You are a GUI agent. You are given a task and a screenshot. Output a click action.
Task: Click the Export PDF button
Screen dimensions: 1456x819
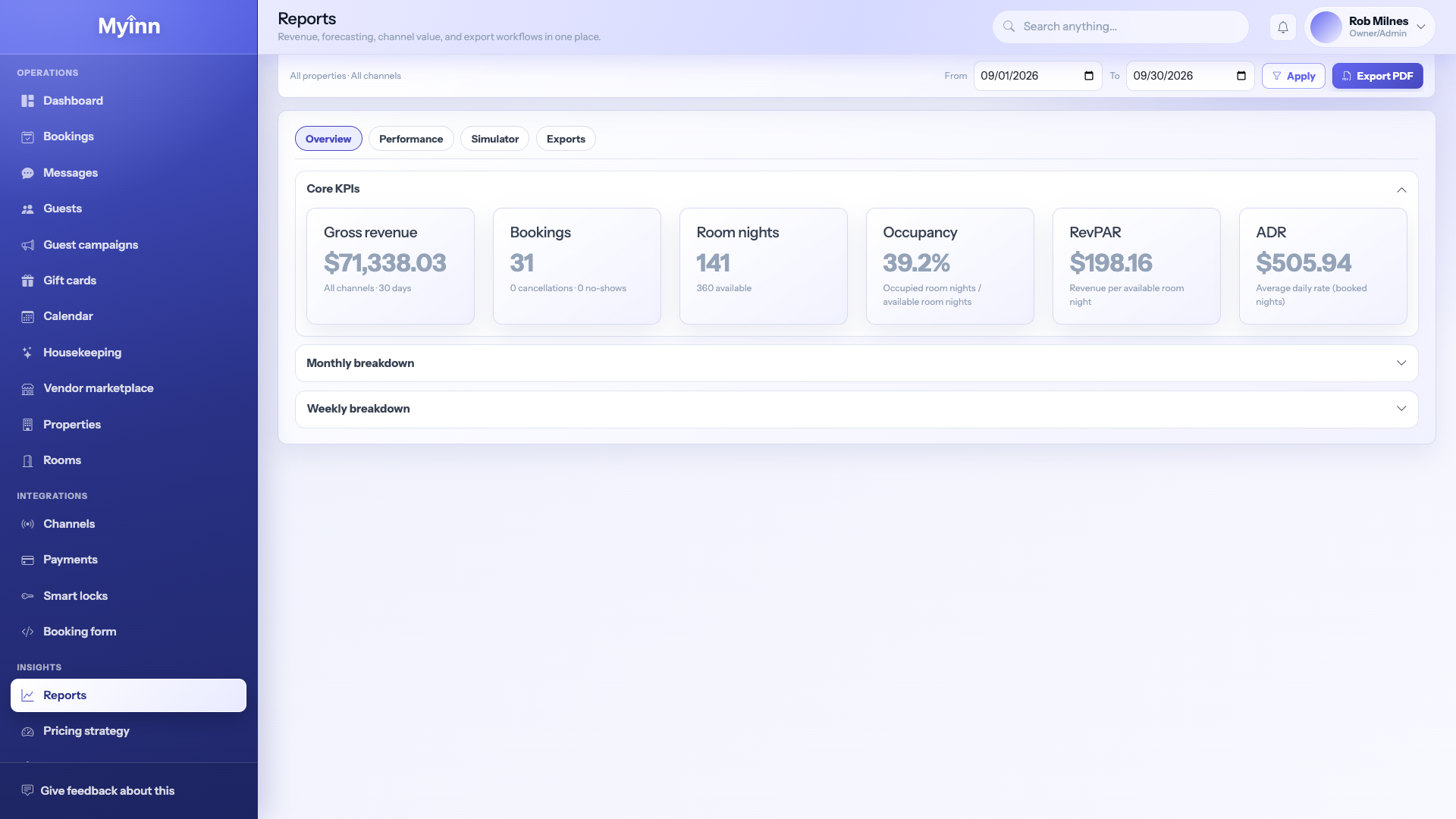pos(1377,76)
